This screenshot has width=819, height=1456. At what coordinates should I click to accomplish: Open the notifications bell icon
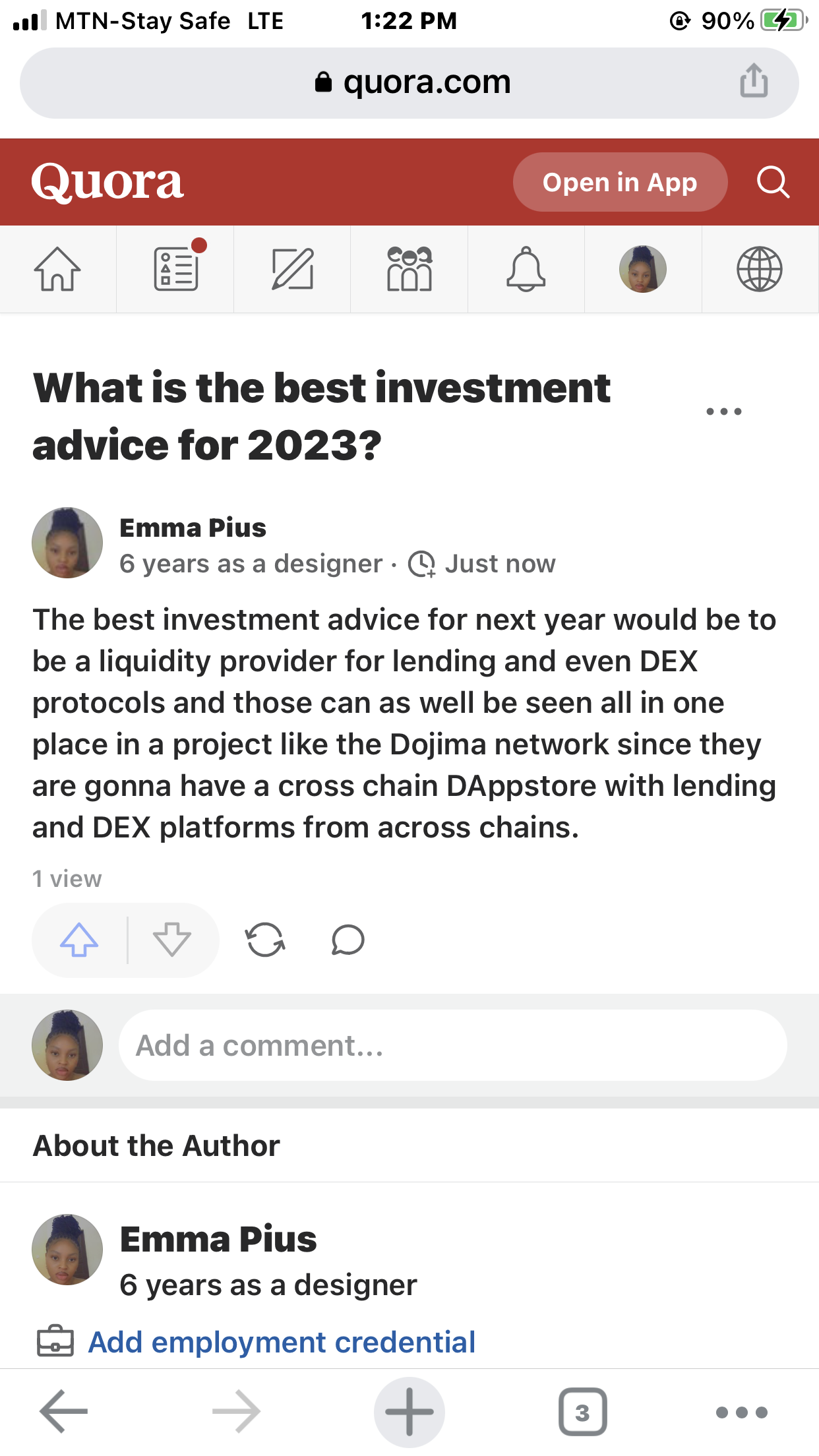tap(526, 269)
